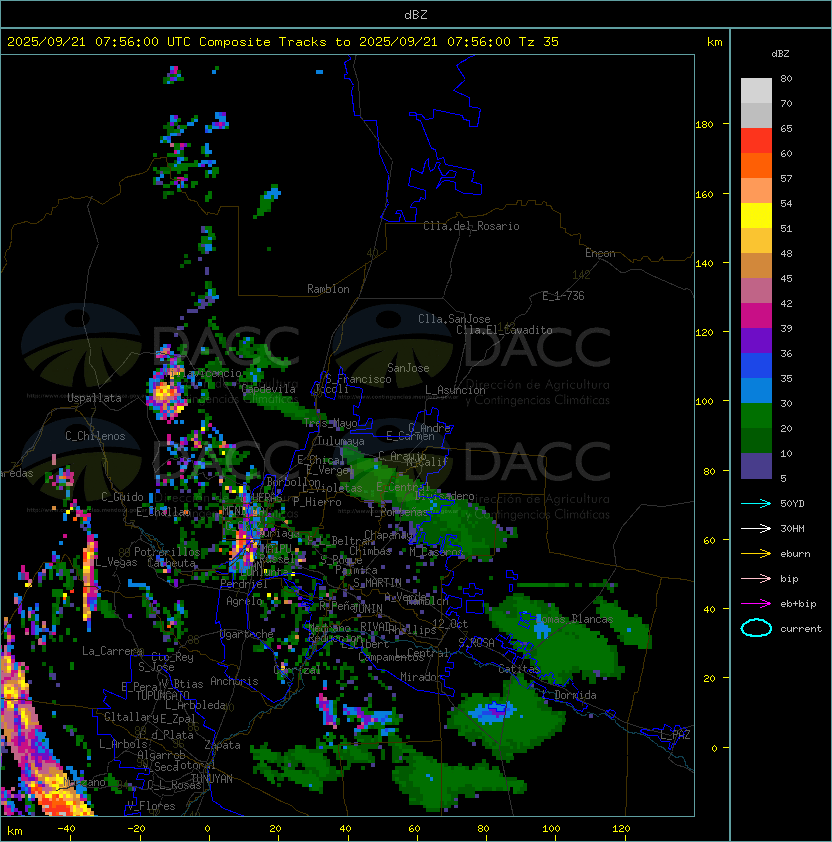The height and width of the screenshot is (842, 832).
Task: Click the Clla.SanJose map label
Action: pos(454,319)
